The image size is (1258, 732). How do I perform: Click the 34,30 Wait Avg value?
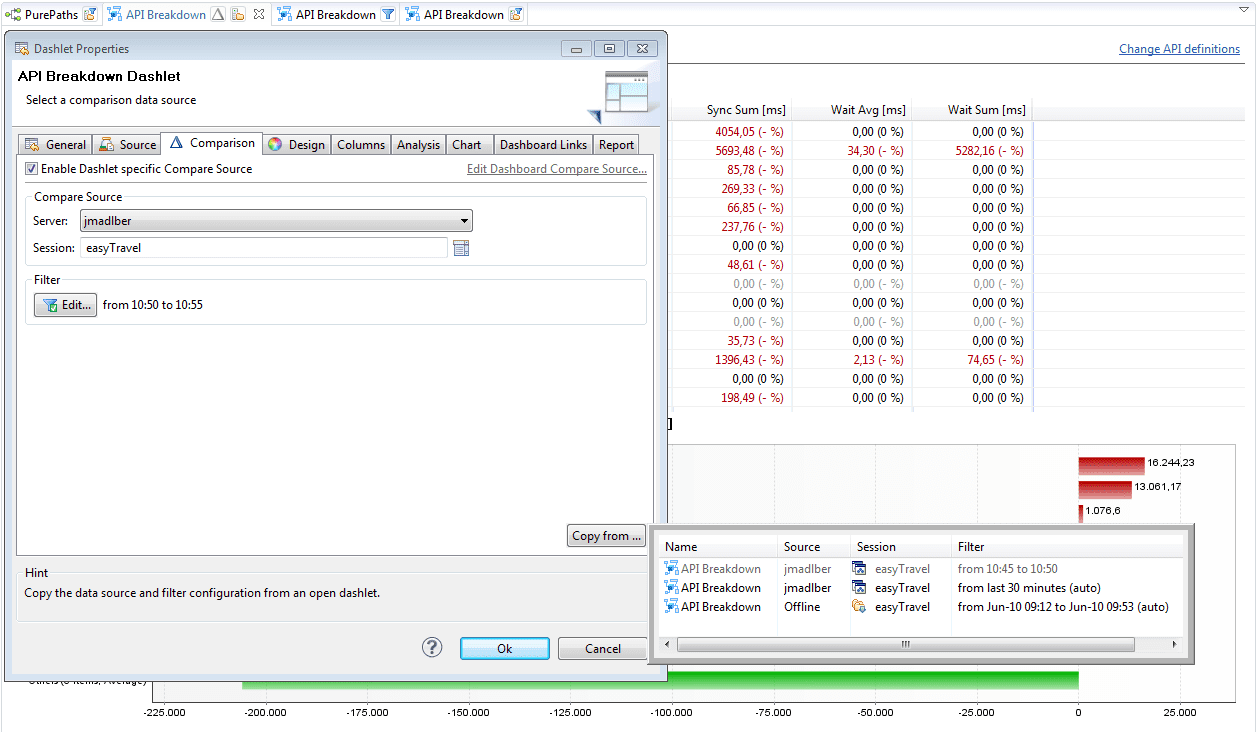click(875, 151)
